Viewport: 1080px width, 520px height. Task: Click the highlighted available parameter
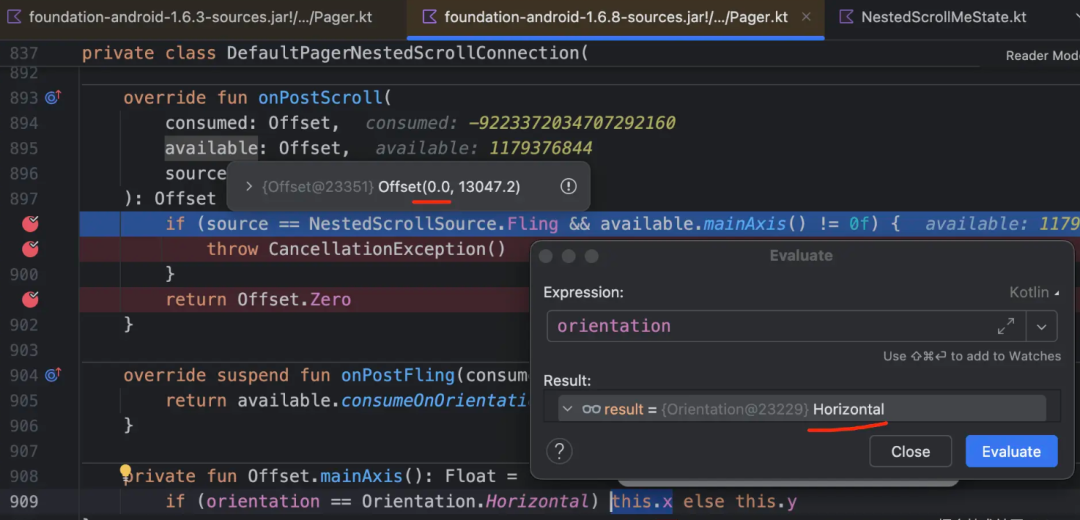coord(211,148)
